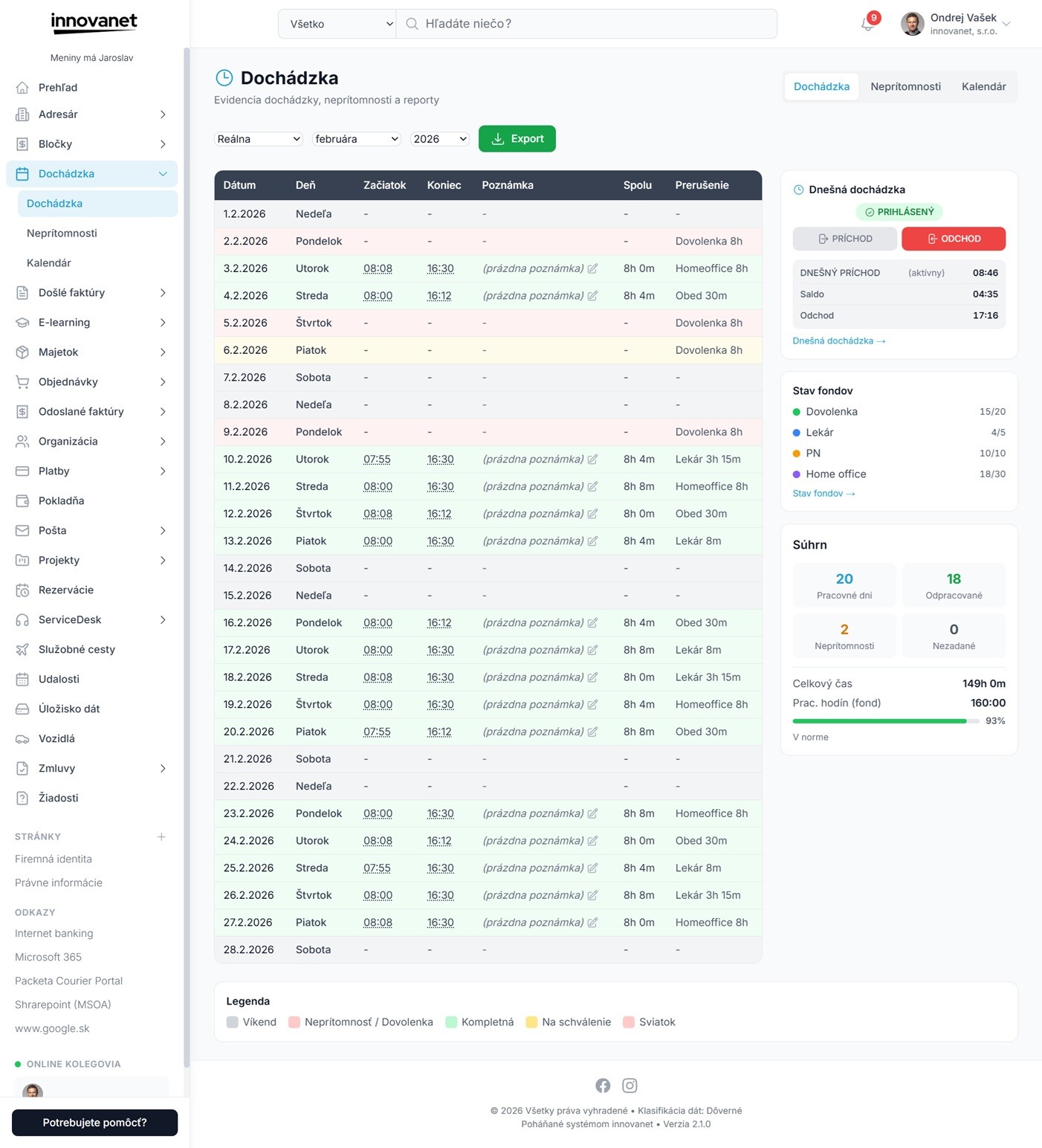Click the Hľadáte niečo? search field
The width and height of the screenshot is (1042, 1148).
click(587, 24)
